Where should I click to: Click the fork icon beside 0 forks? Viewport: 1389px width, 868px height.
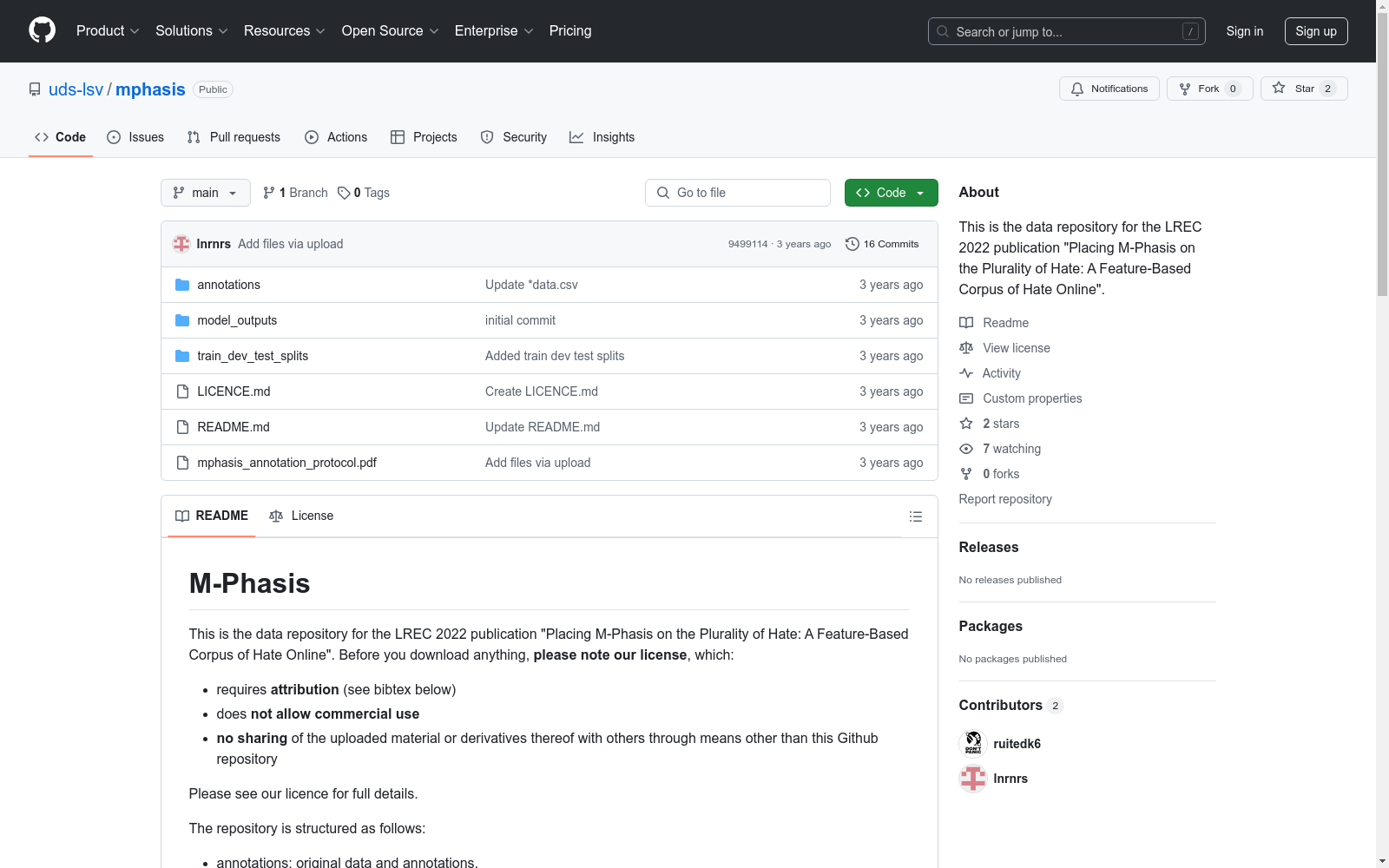click(x=966, y=474)
